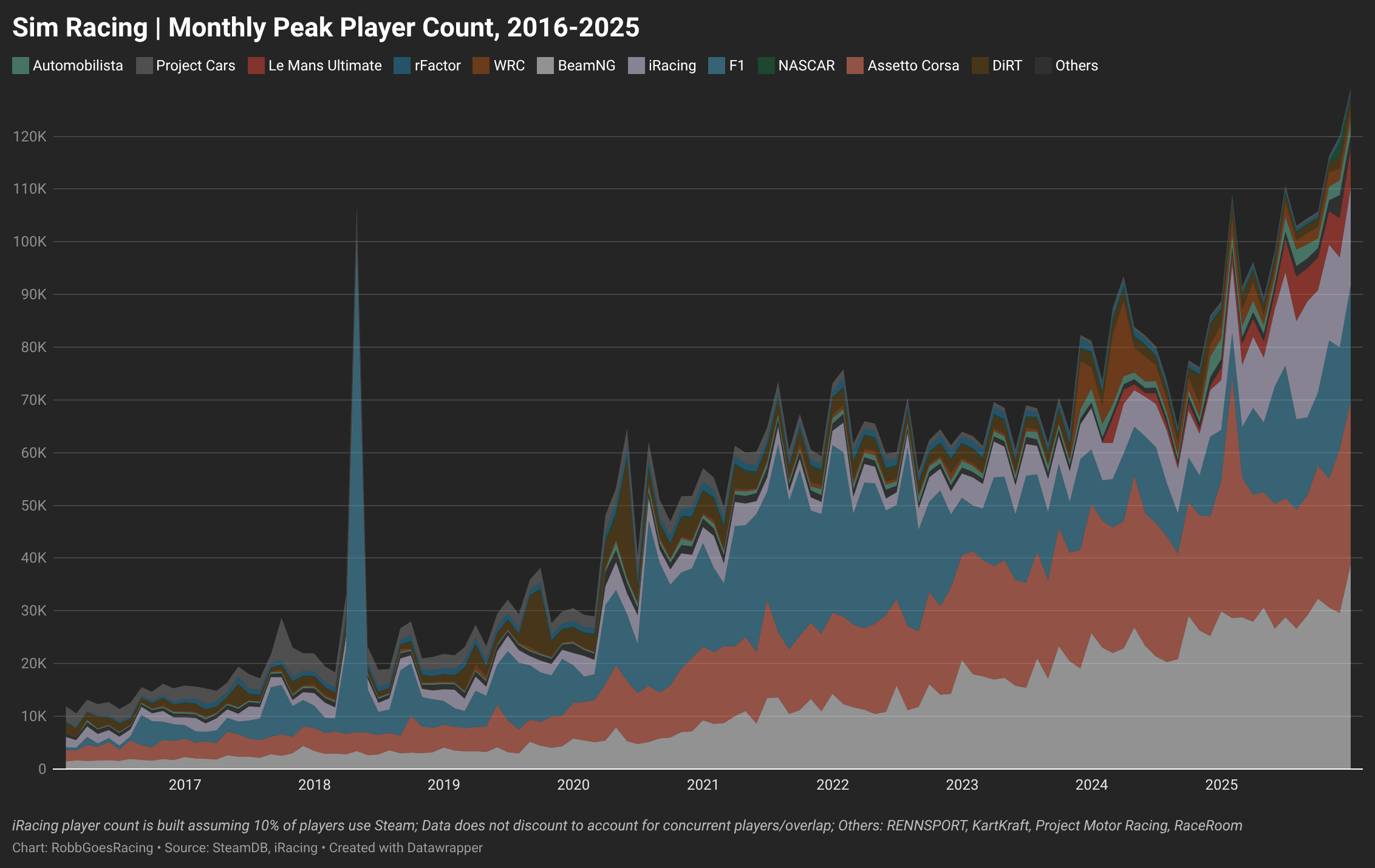Click the WRC legend color swatch
This screenshot has height=868, width=1375.
pyautogui.click(x=481, y=66)
